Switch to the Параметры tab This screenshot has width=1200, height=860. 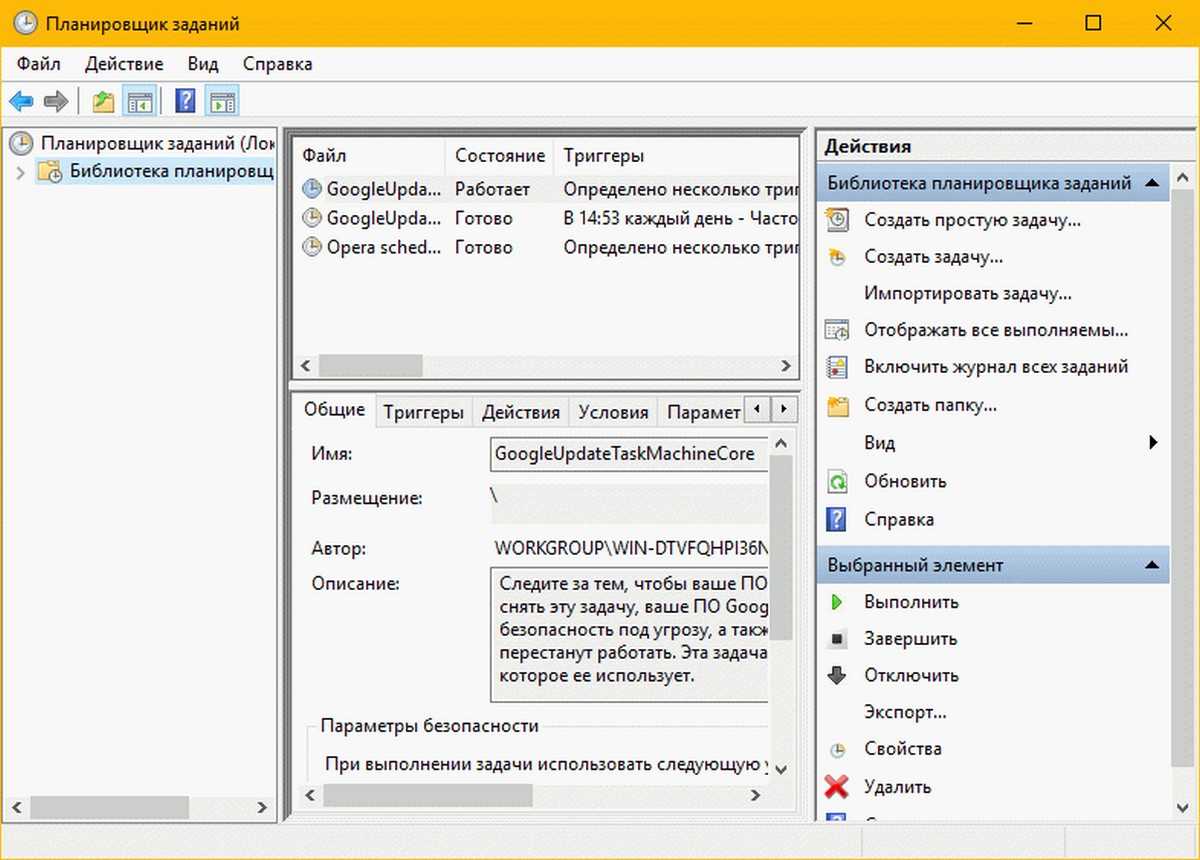703,412
